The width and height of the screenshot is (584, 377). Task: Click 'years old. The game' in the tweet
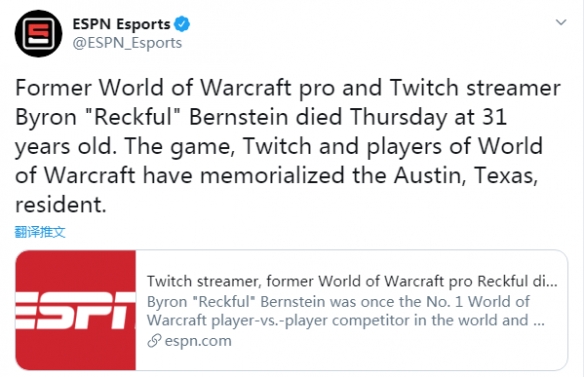coord(125,146)
